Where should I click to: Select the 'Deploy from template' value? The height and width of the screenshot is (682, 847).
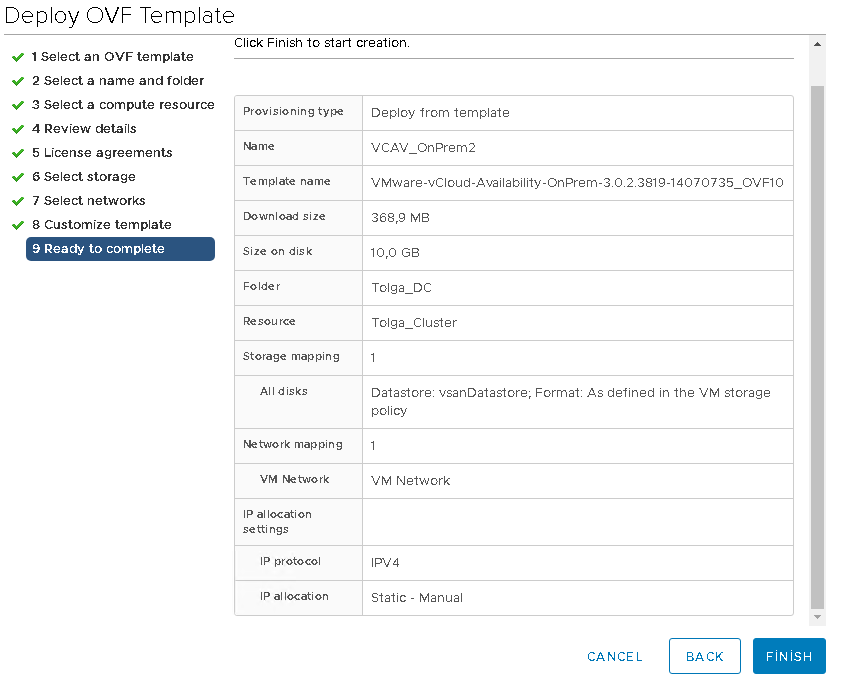pyautogui.click(x=440, y=112)
